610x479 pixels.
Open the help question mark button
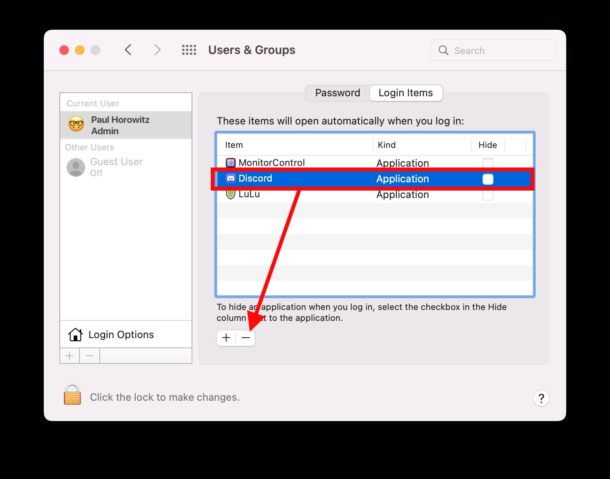(541, 398)
